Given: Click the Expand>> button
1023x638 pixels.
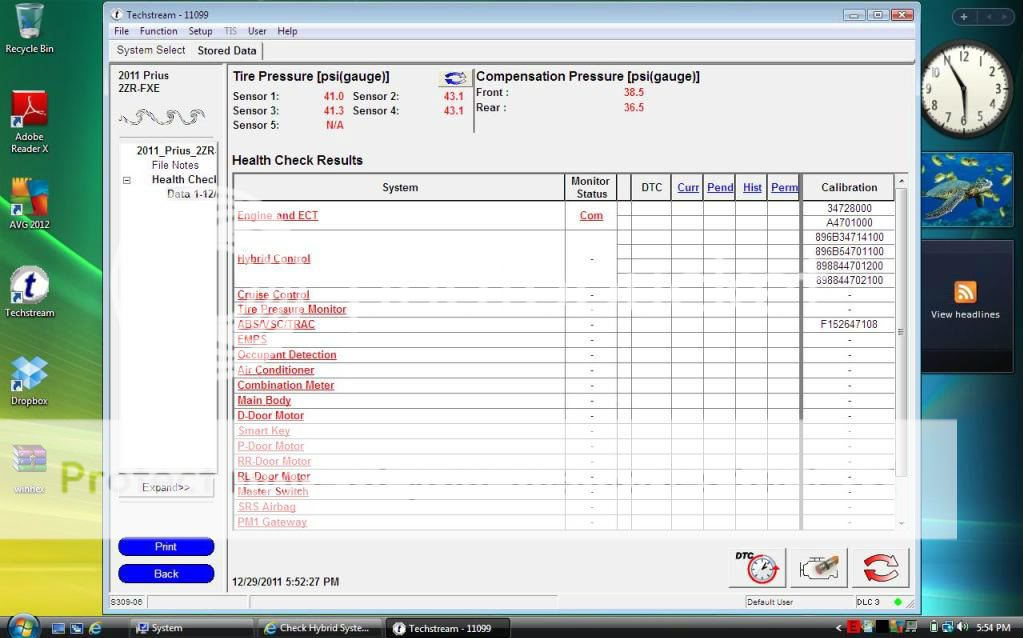Looking at the screenshot, I should (x=166, y=487).
